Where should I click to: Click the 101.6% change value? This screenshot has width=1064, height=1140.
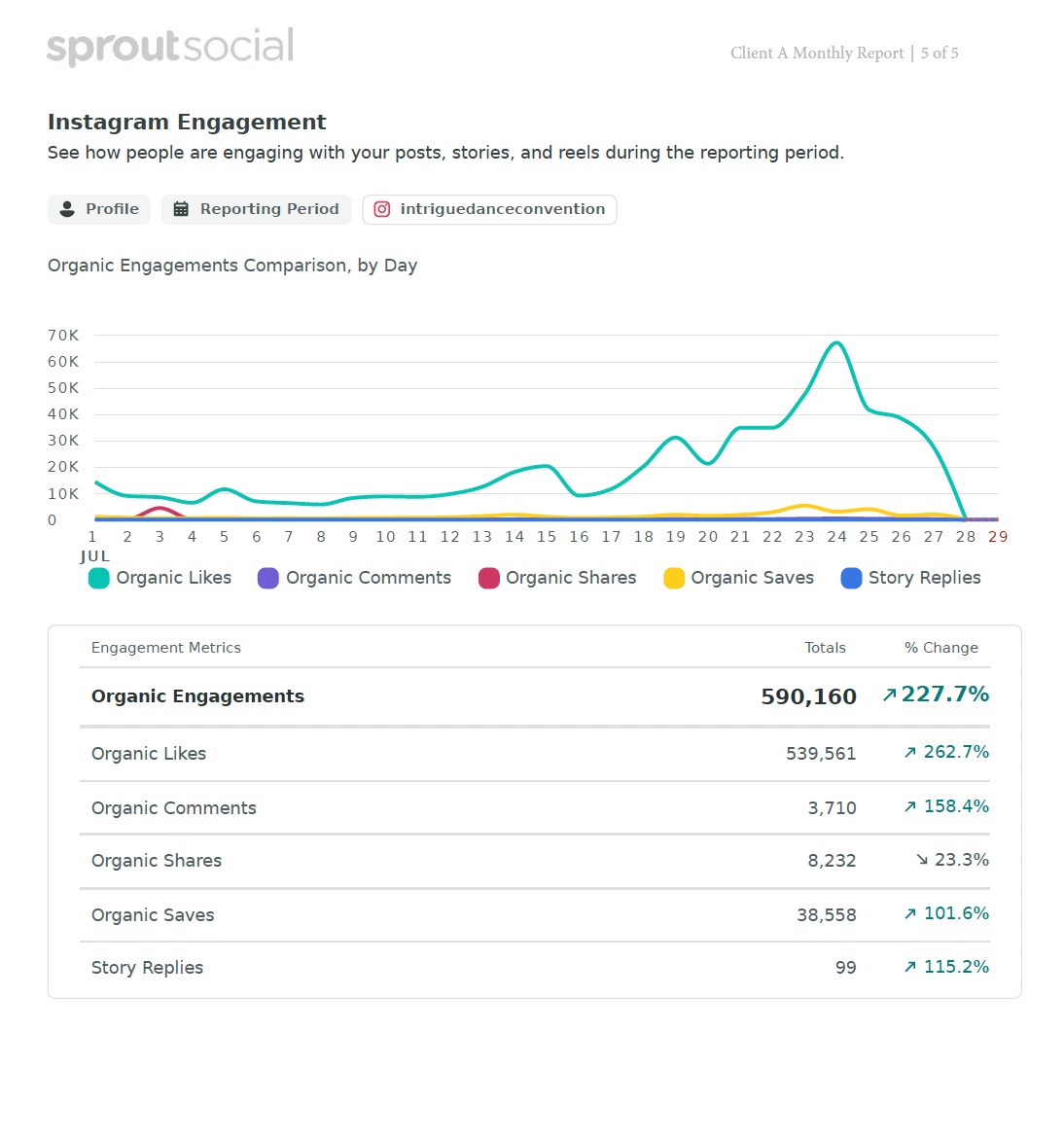[x=956, y=913]
